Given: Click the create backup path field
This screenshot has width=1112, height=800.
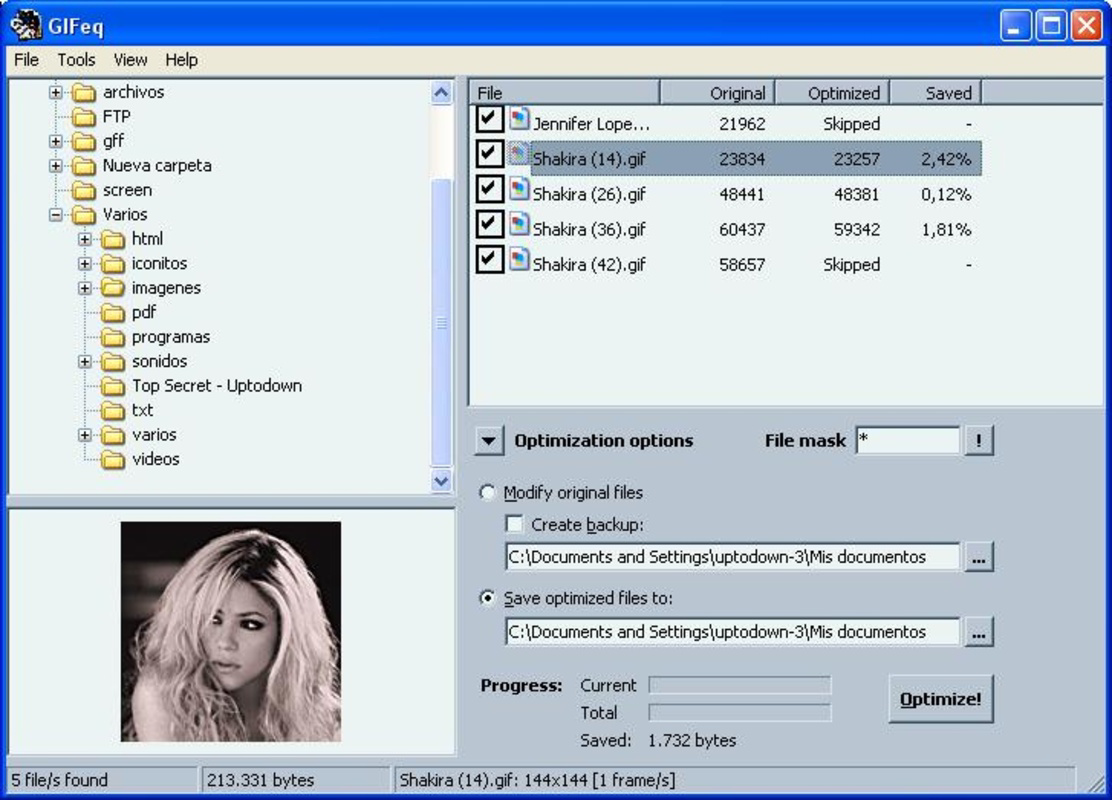Looking at the screenshot, I should tap(733, 557).
